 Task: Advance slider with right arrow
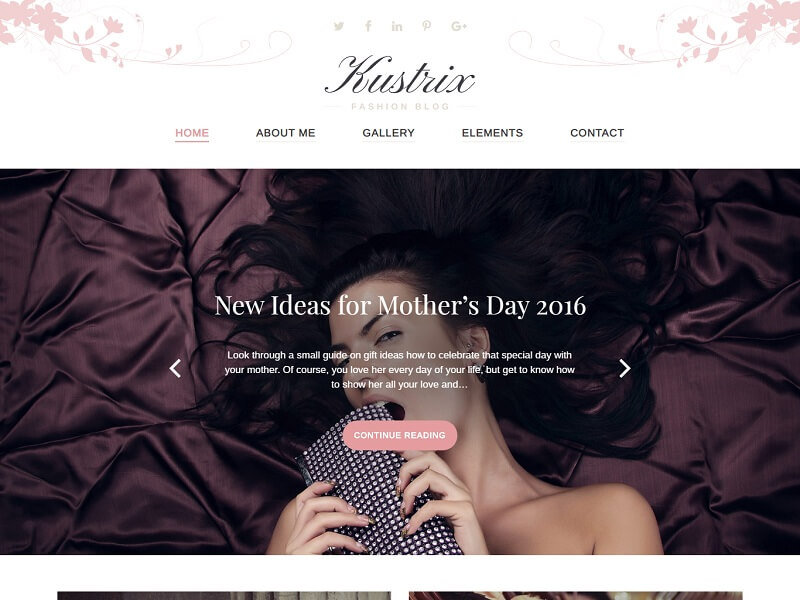point(624,368)
